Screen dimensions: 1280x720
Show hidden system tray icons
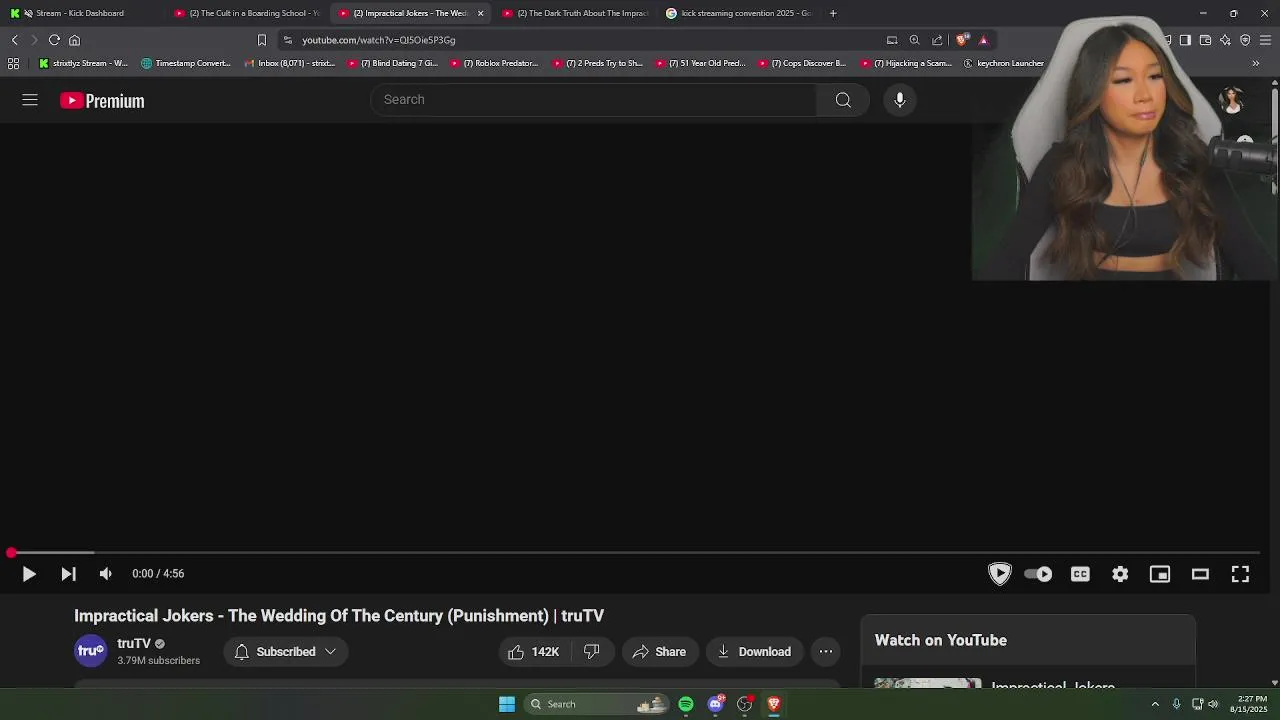tap(1155, 704)
